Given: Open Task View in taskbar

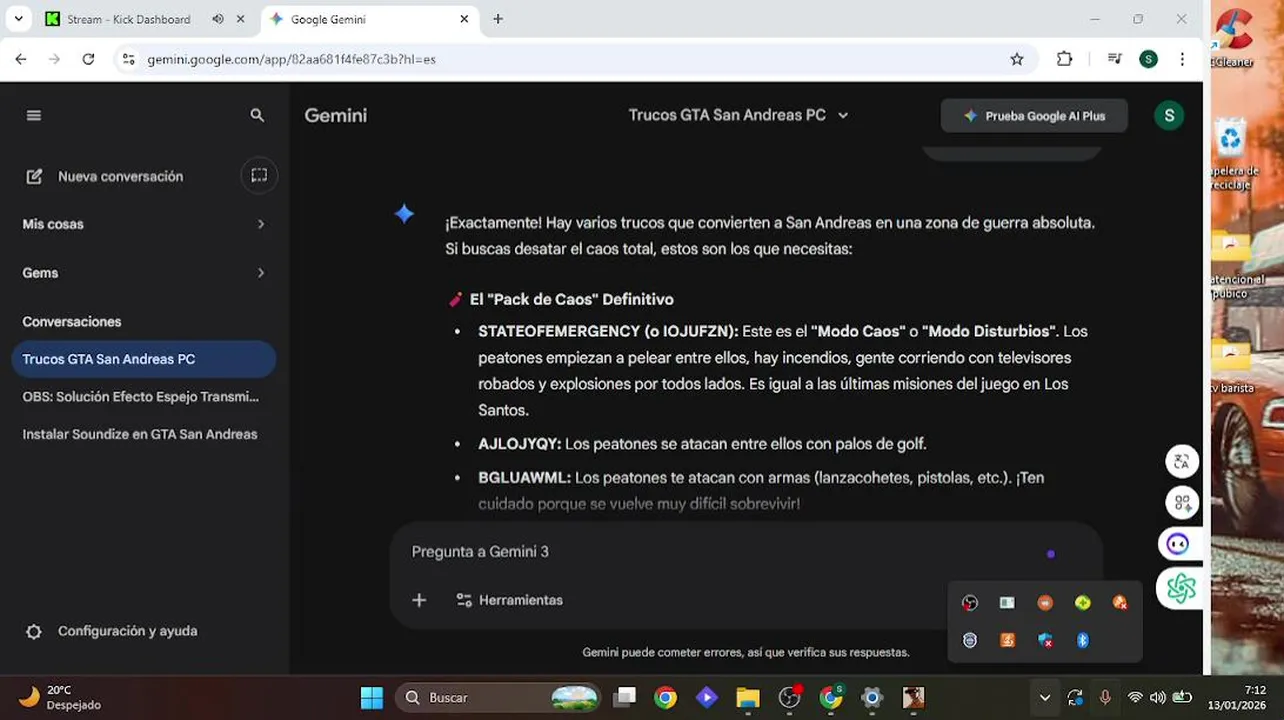Looking at the screenshot, I should coord(625,697).
